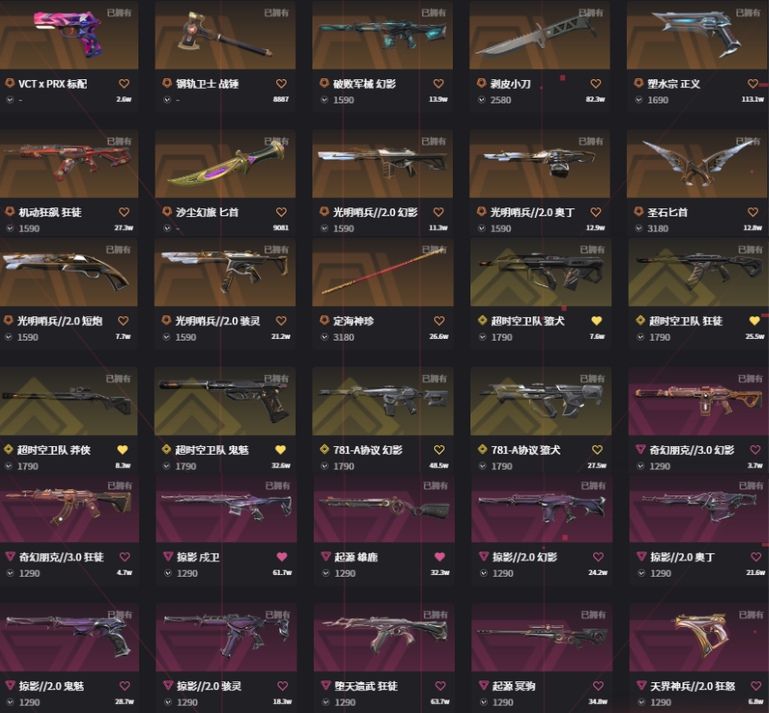This screenshot has height=713, width=769.
Task: Click the yellow diamond icon beside 781-A协议 幻影
Action: point(324,449)
